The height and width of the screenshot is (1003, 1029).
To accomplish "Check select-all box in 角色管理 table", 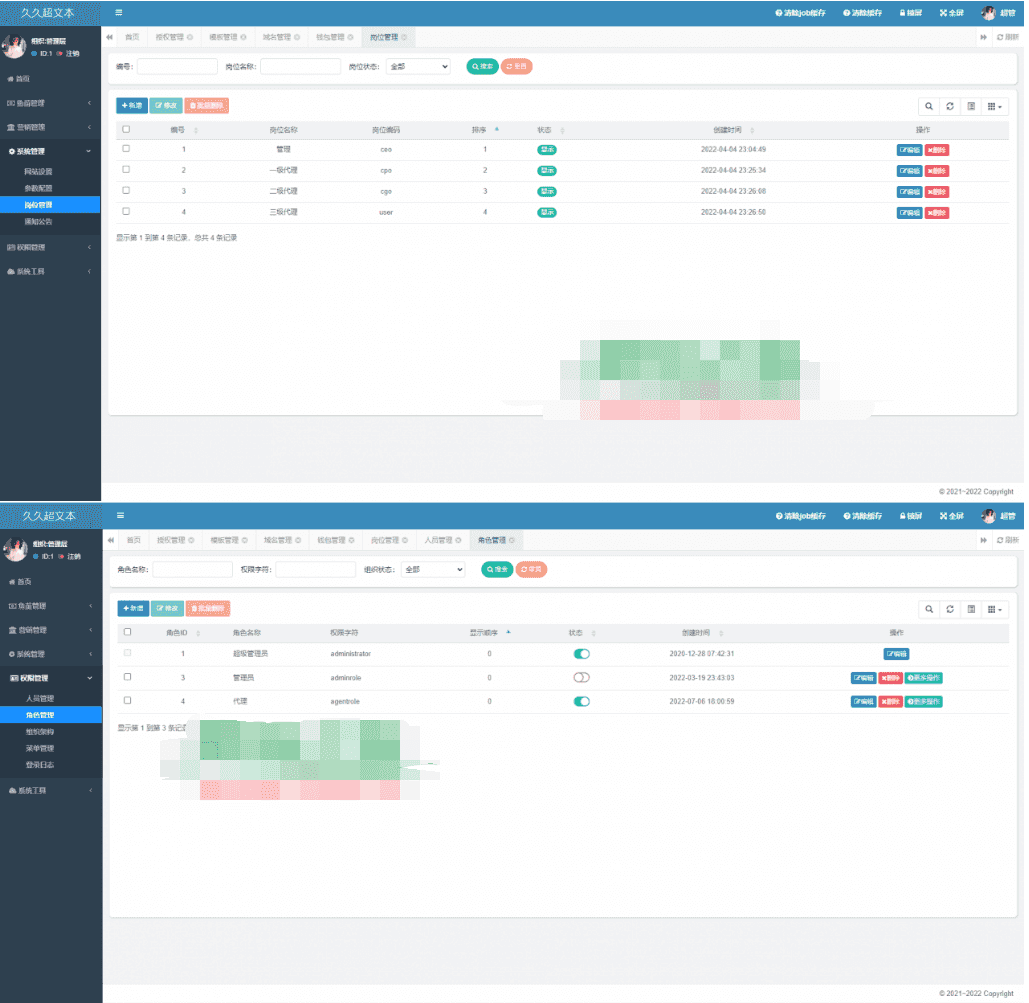I will pos(127,632).
